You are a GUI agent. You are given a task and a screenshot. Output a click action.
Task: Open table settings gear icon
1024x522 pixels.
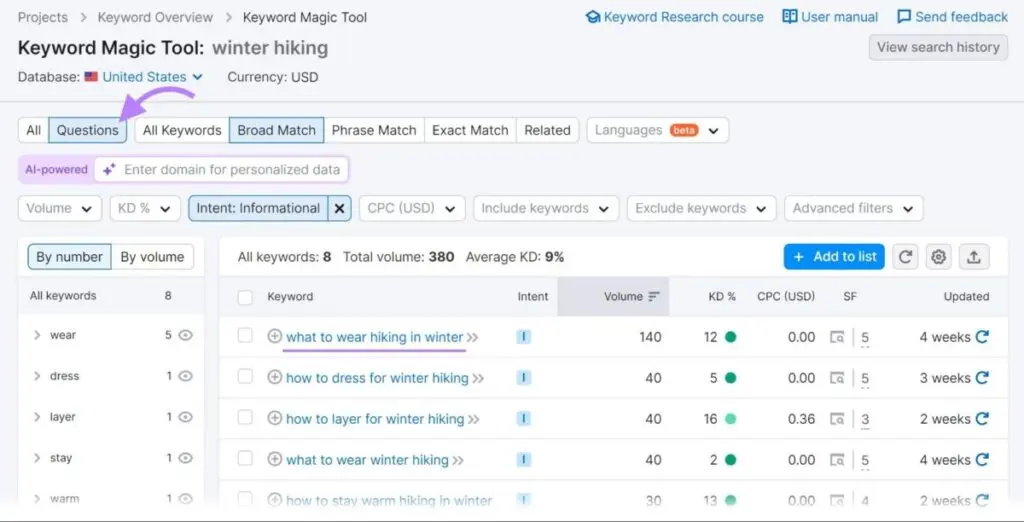coord(938,257)
